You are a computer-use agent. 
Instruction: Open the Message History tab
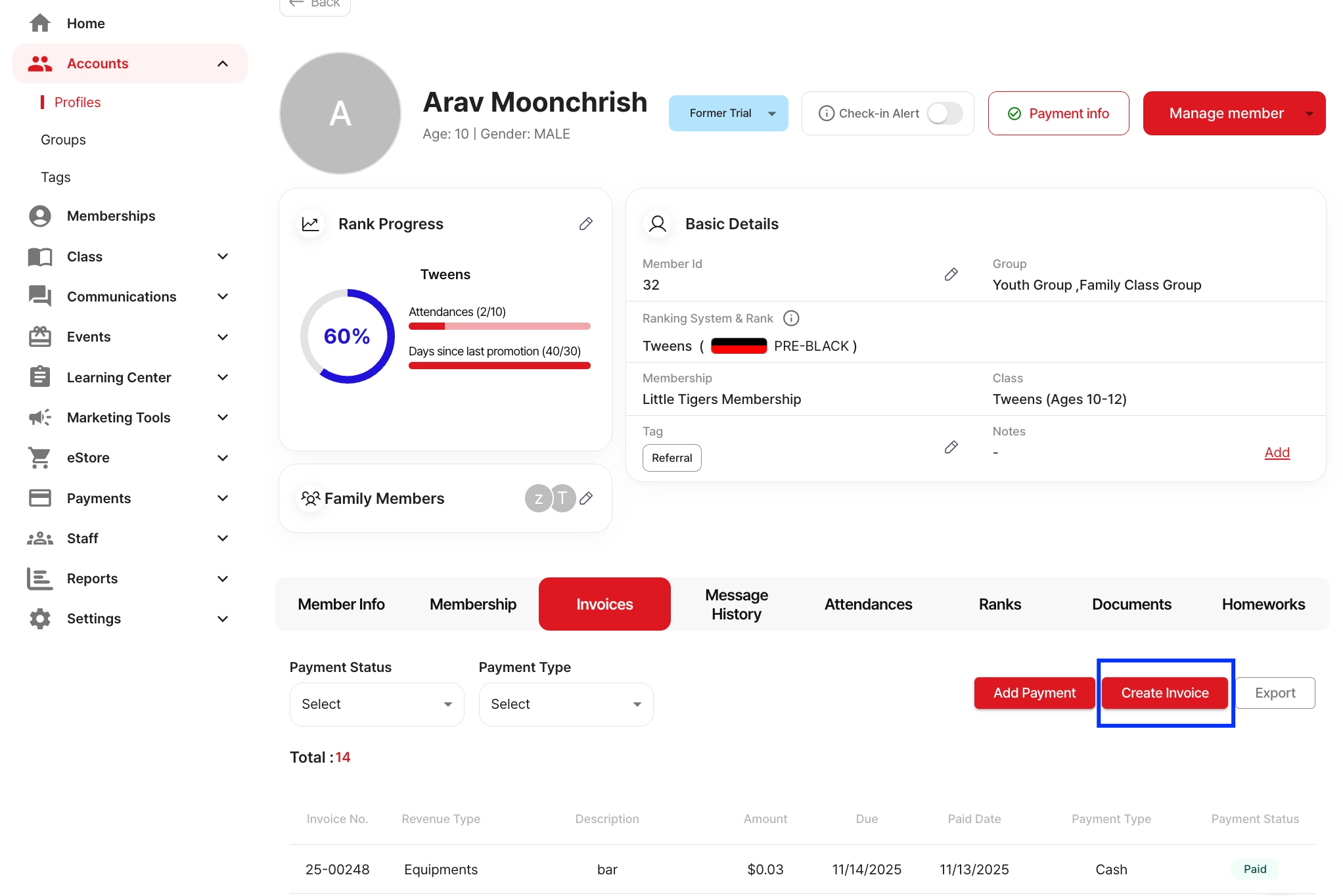736,604
